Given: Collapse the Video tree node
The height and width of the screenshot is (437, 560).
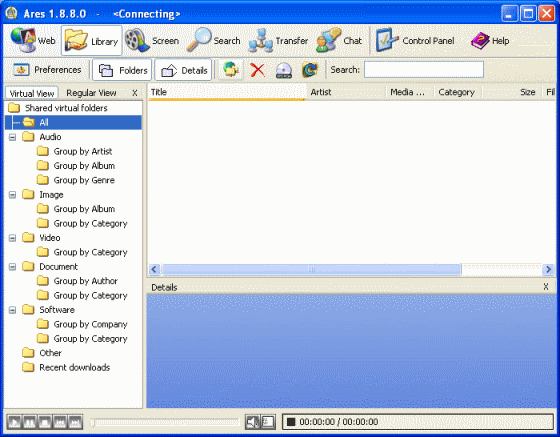Looking at the screenshot, I should click(x=12, y=238).
